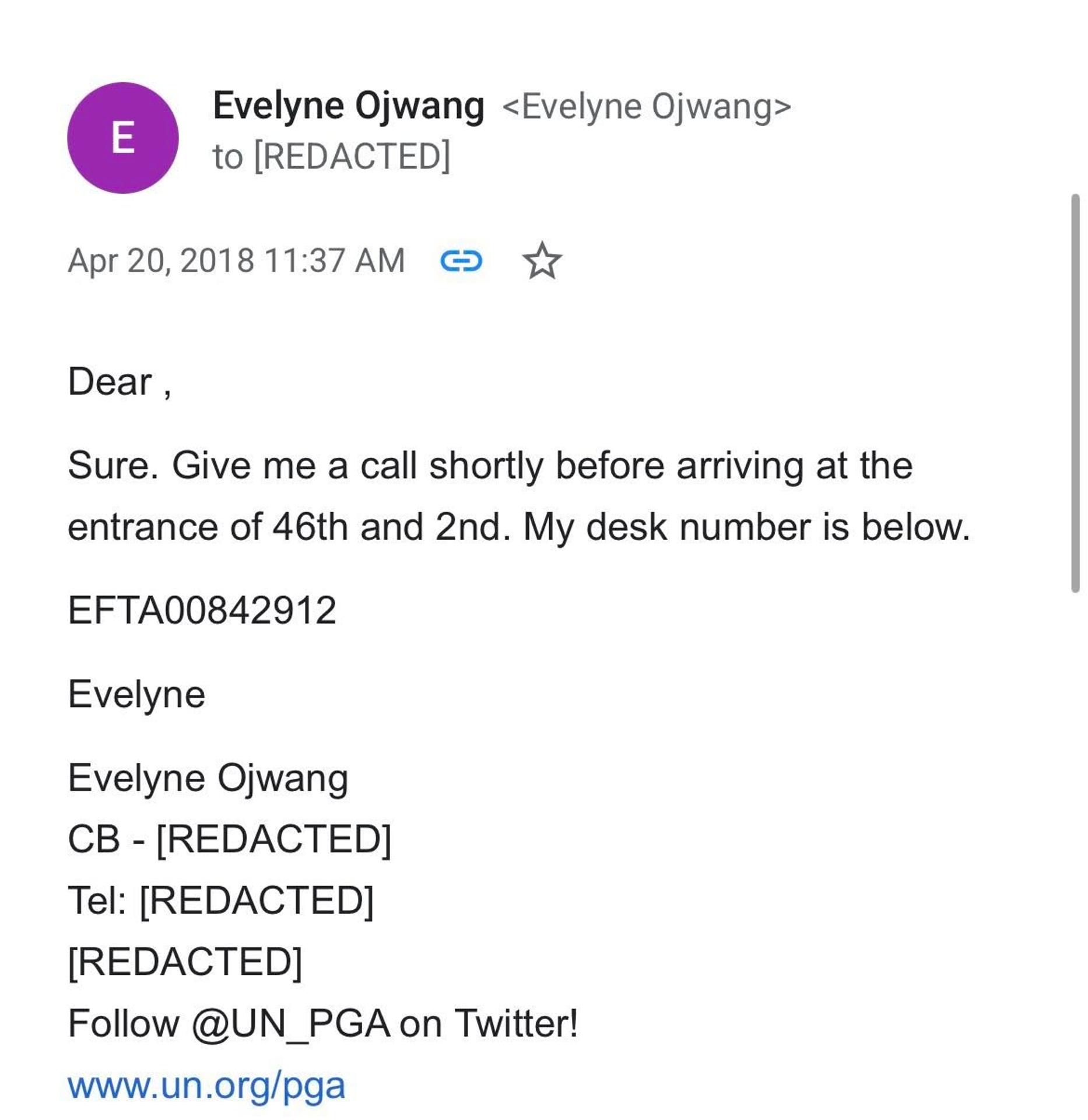Click the sender address in angle brackets
1088x1120 pixels.
(646, 107)
